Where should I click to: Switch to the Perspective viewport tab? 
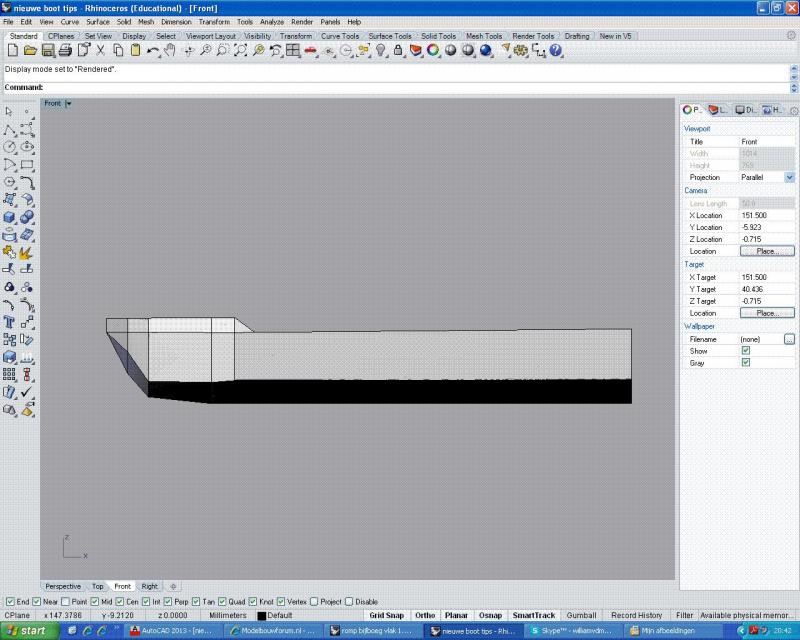[63, 586]
